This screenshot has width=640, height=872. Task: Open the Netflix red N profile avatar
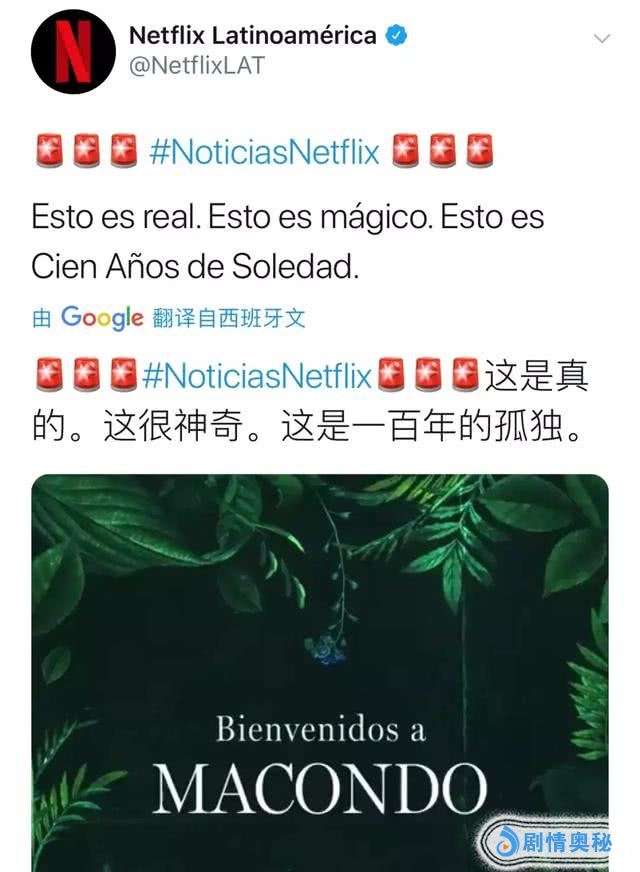point(73,51)
